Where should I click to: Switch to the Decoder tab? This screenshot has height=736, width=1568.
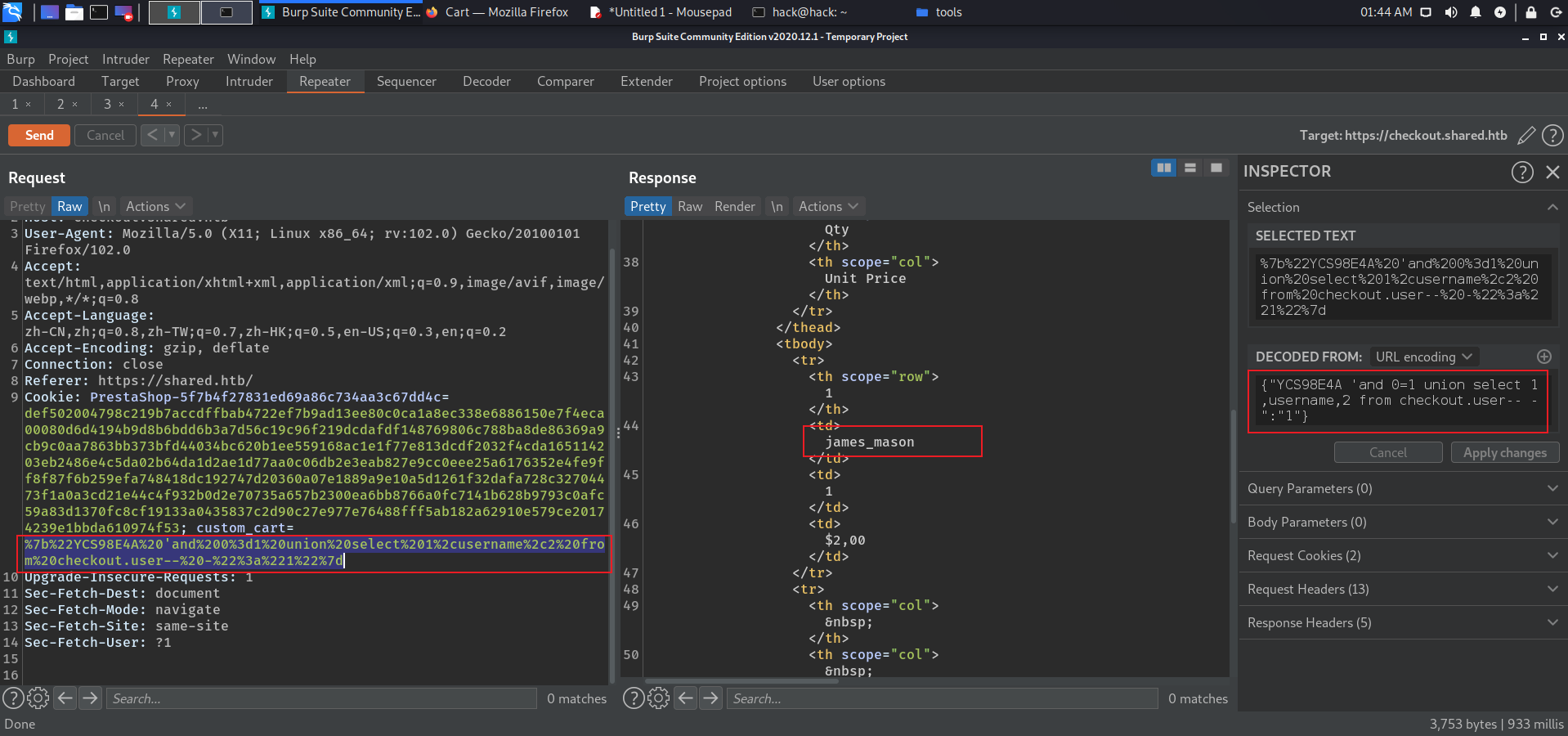[486, 82]
